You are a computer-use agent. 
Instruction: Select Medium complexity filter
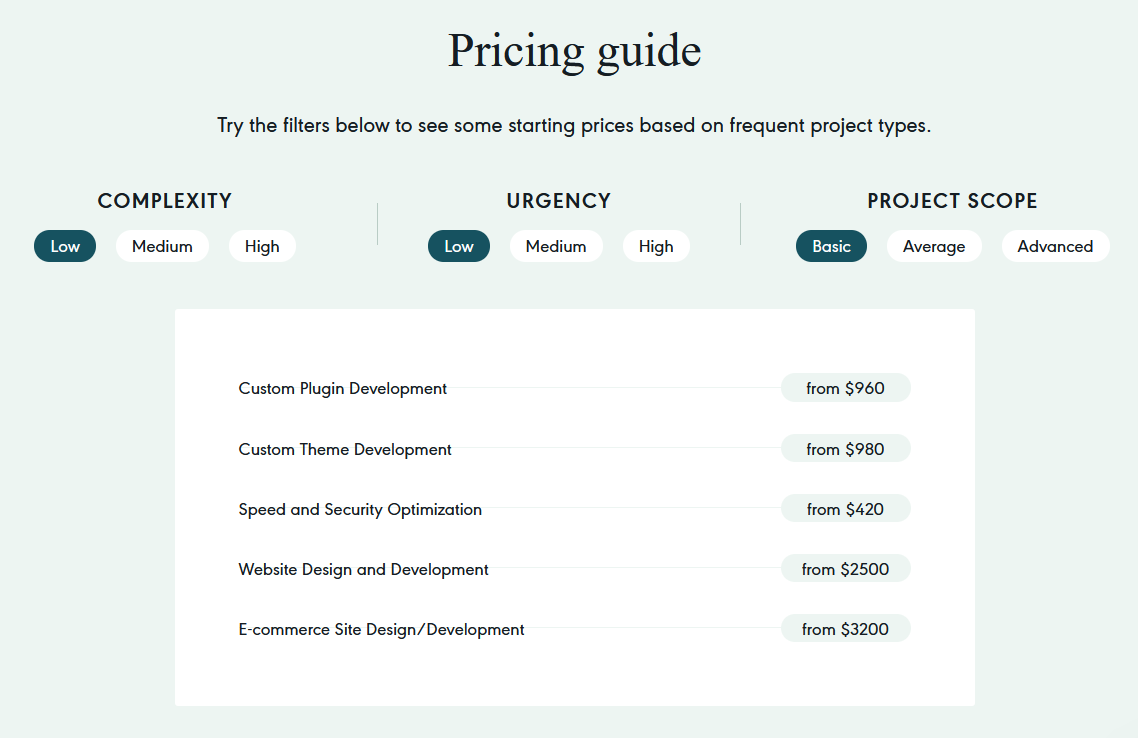(162, 245)
